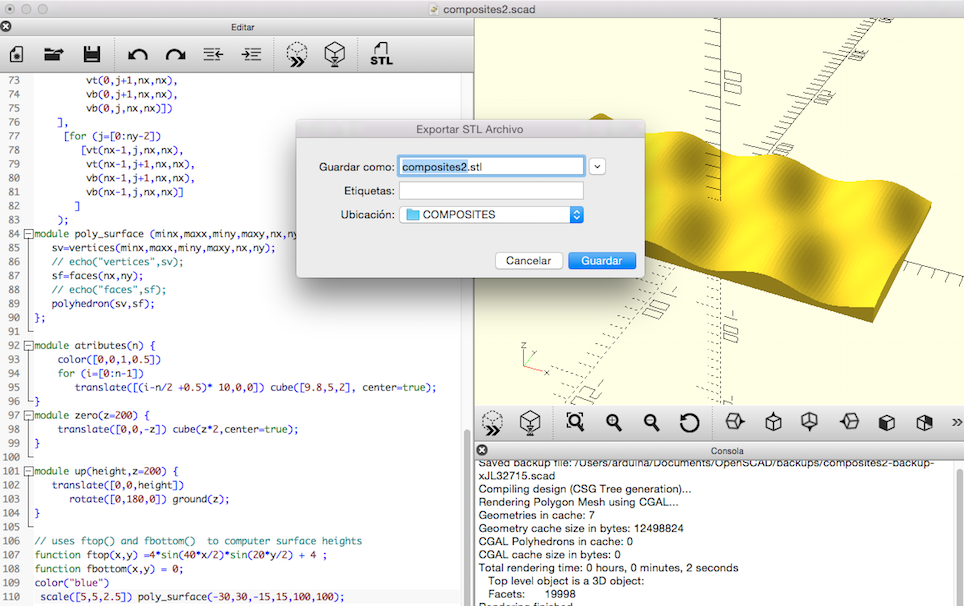964x606 pixels.
Task: Click the code line 'color("blue")'
Action: (x=71, y=583)
